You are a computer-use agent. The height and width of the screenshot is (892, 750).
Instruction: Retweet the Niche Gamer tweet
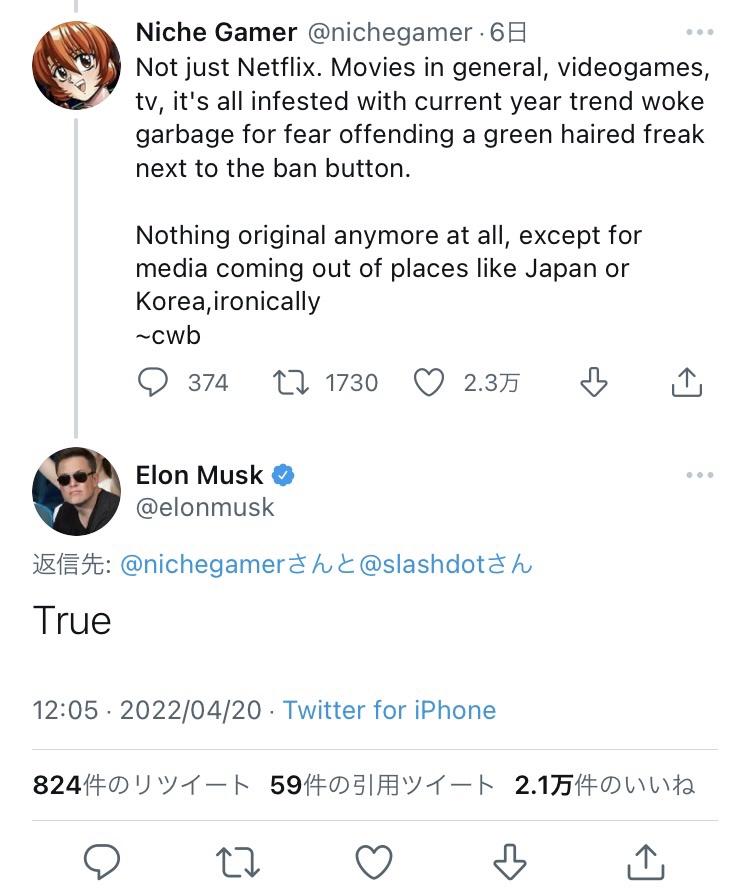[x=292, y=383]
